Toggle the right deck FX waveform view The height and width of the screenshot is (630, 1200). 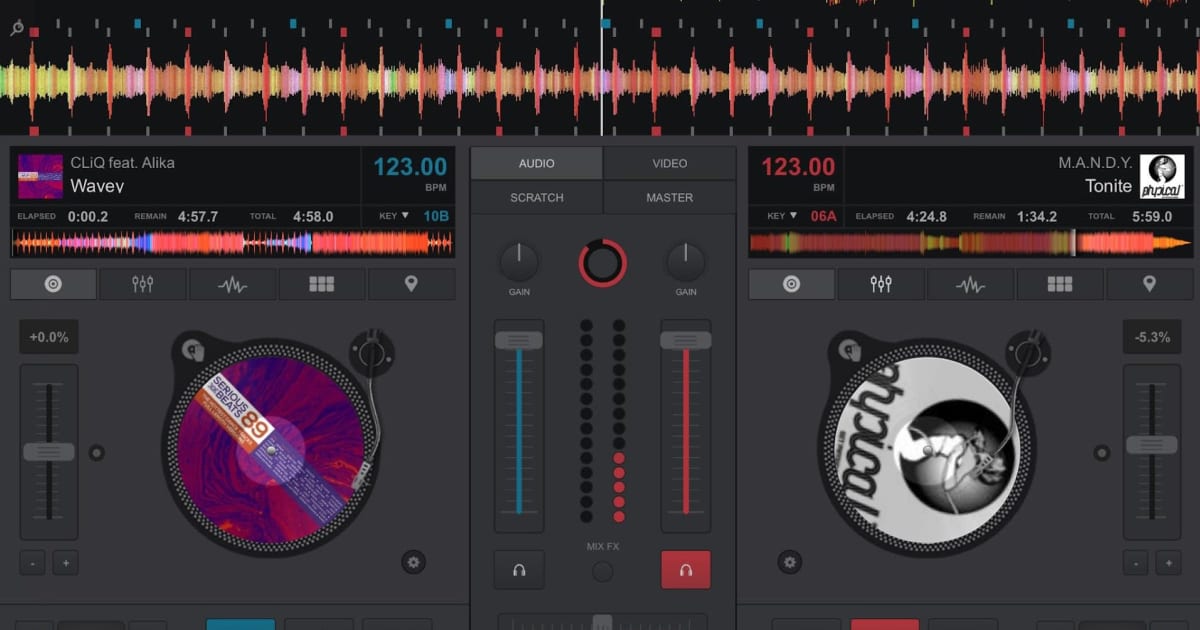970,284
